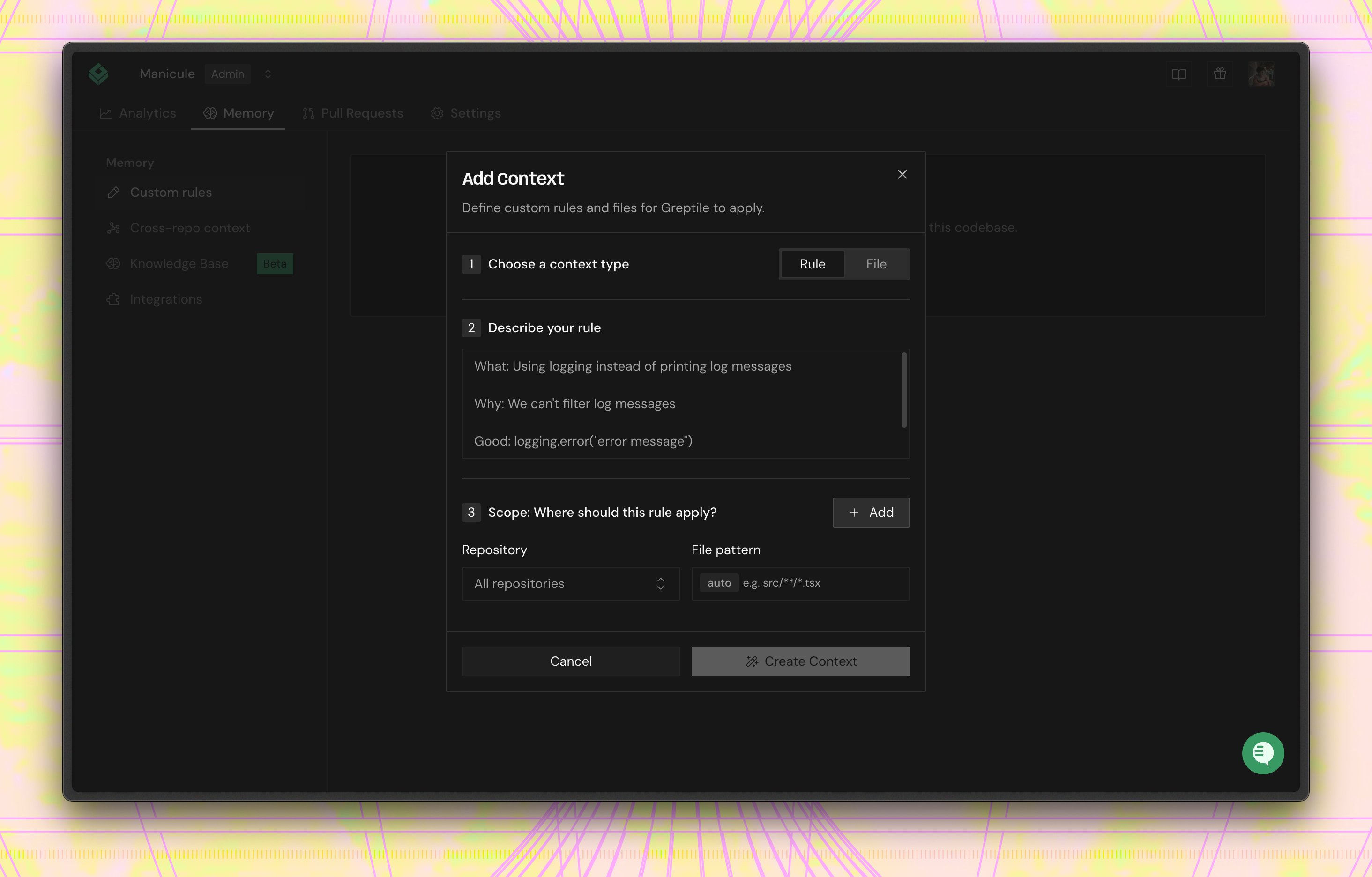Open the organization switcher chevron

(268, 74)
